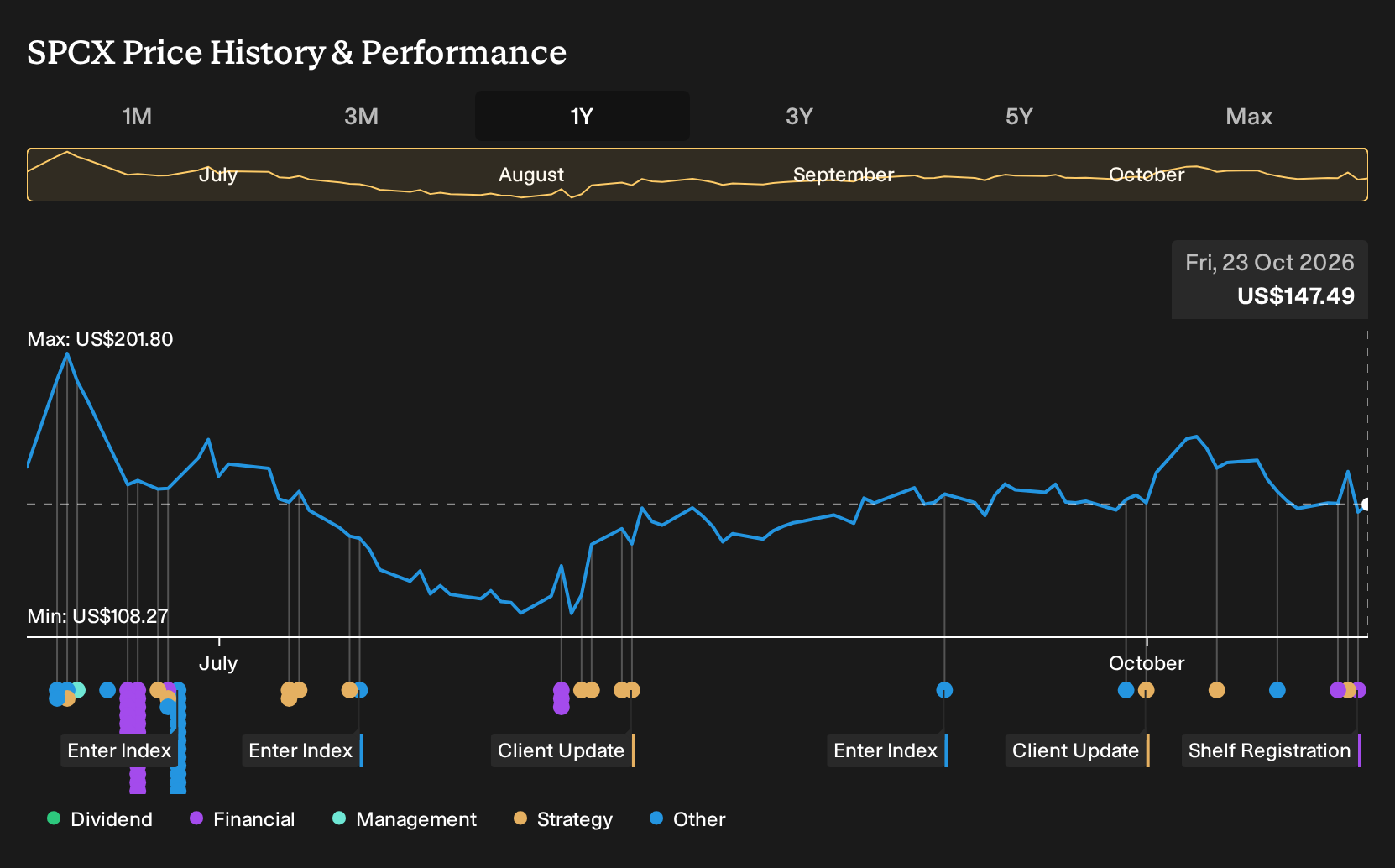
Task: Click the August section of the range navigator
Action: click(531, 175)
